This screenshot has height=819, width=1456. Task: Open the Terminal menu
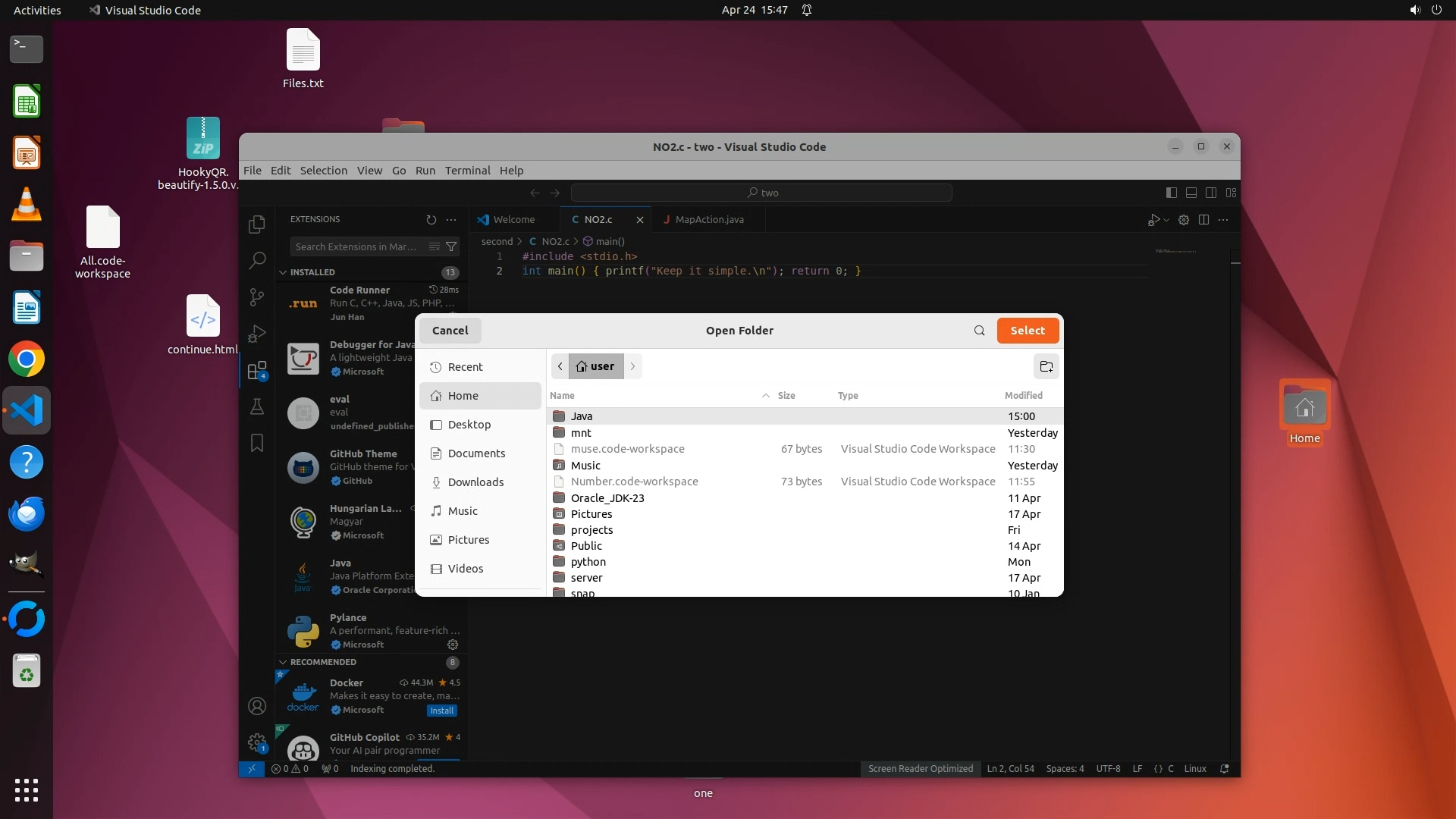click(467, 171)
